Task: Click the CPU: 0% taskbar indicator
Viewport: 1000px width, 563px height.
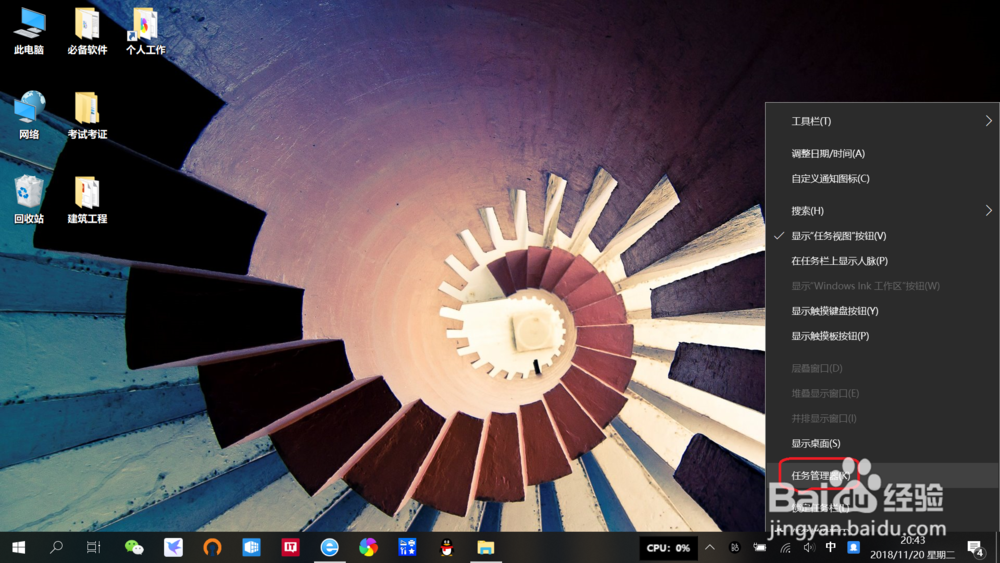Action: pos(668,548)
